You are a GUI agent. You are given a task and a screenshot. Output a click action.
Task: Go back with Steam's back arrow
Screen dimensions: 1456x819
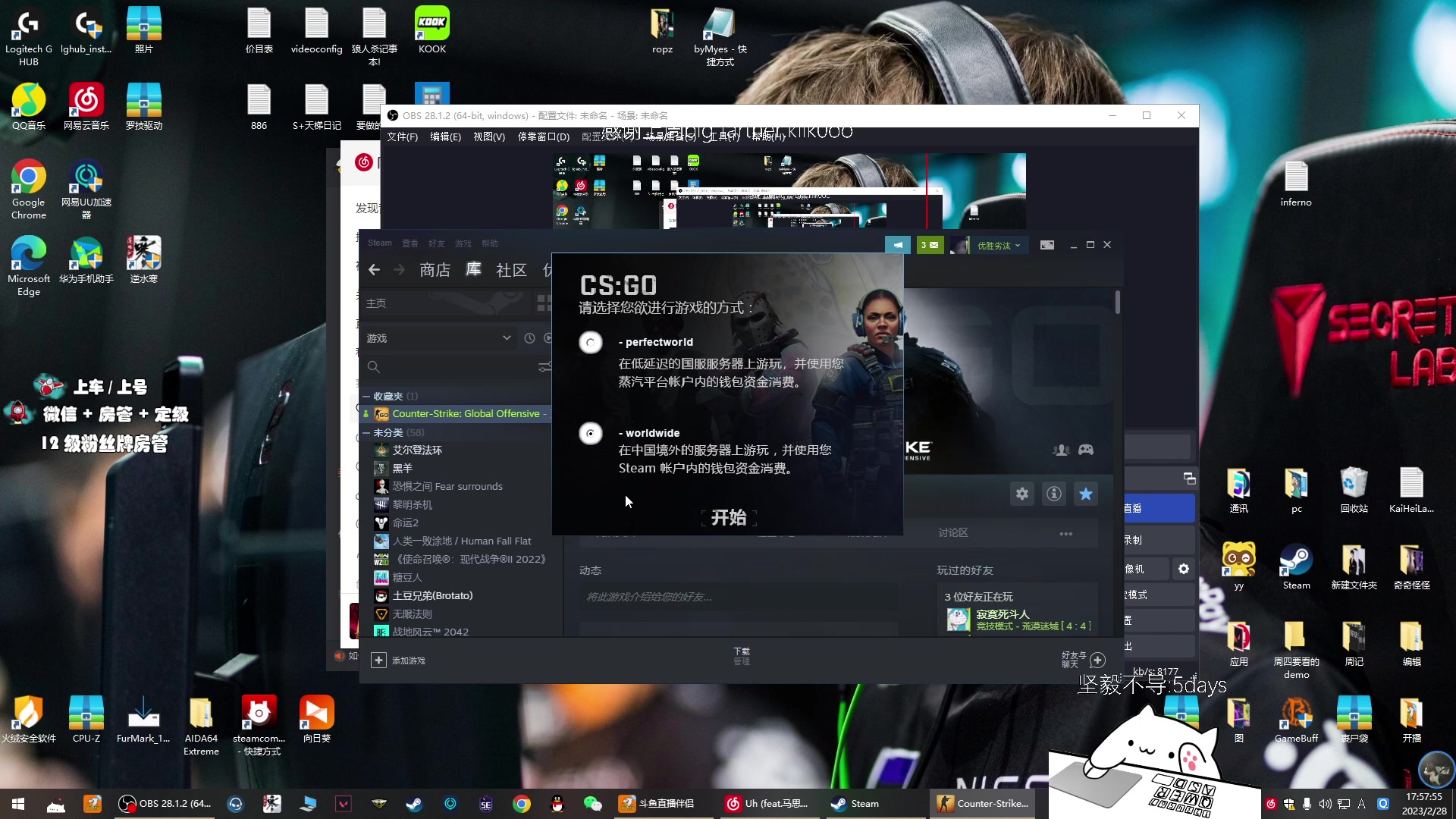(374, 270)
